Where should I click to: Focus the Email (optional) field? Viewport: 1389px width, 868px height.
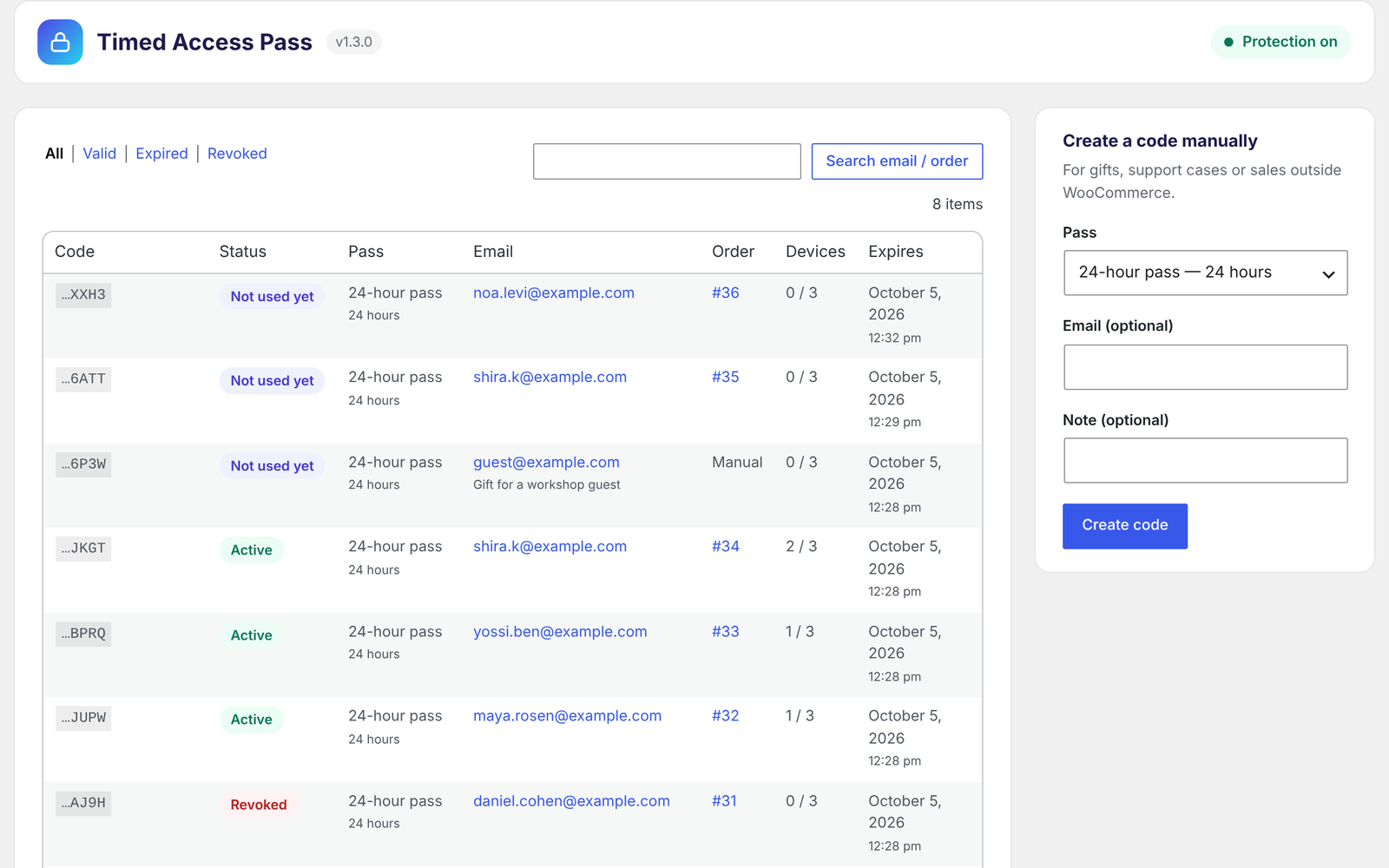(1205, 367)
